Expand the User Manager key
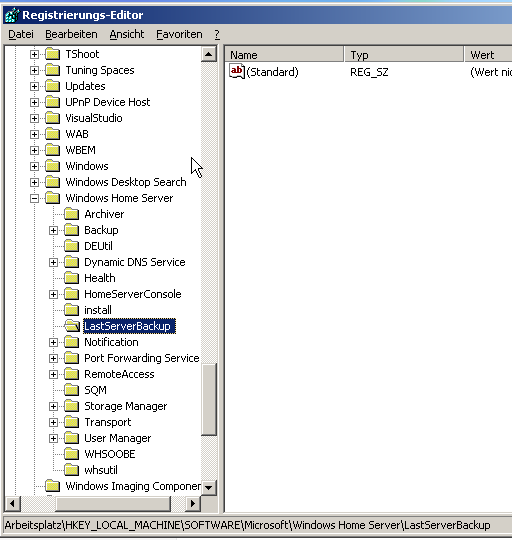The height and width of the screenshot is (540, 512). 53,438
